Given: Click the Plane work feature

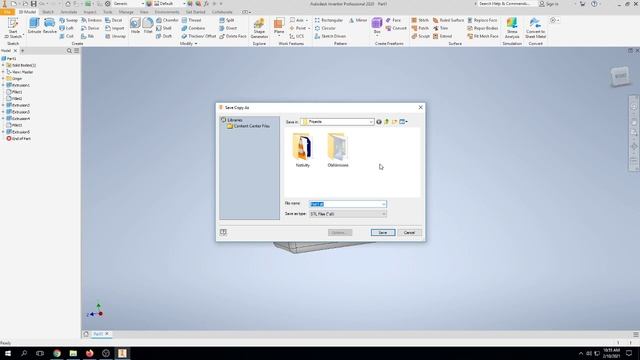Looking at the screenshot, I should coord(279,26).
